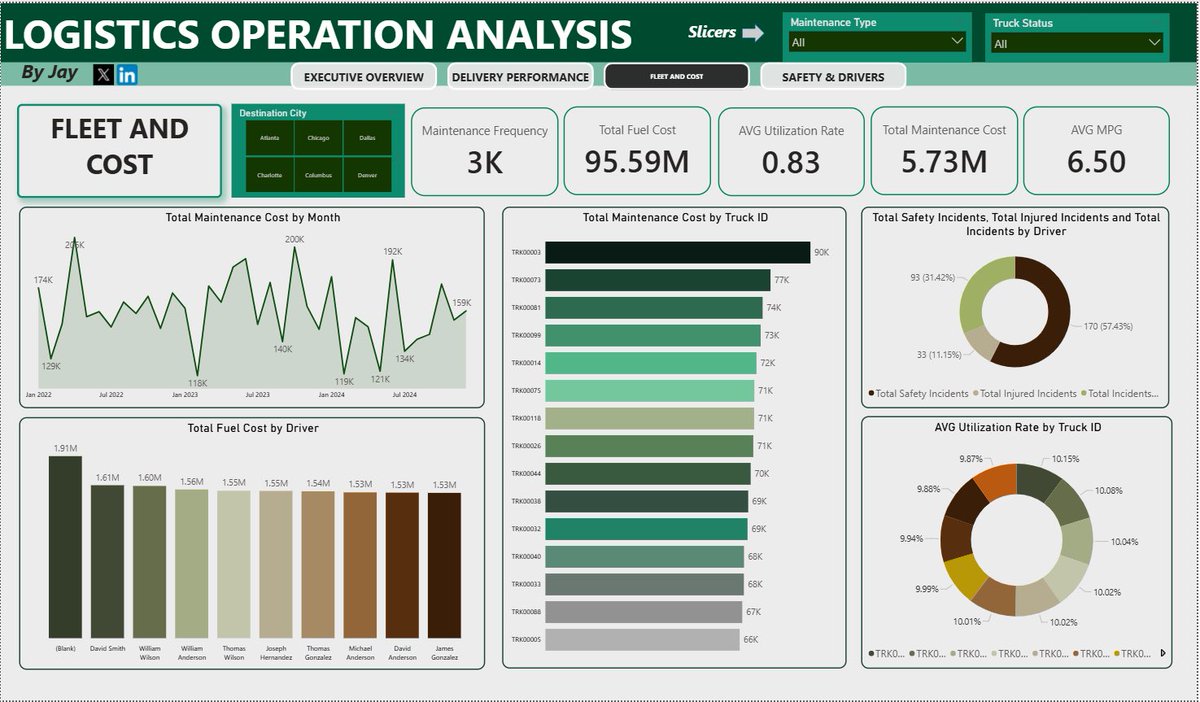Select William Anderson's fuel cost column

(x=191, y=564)
